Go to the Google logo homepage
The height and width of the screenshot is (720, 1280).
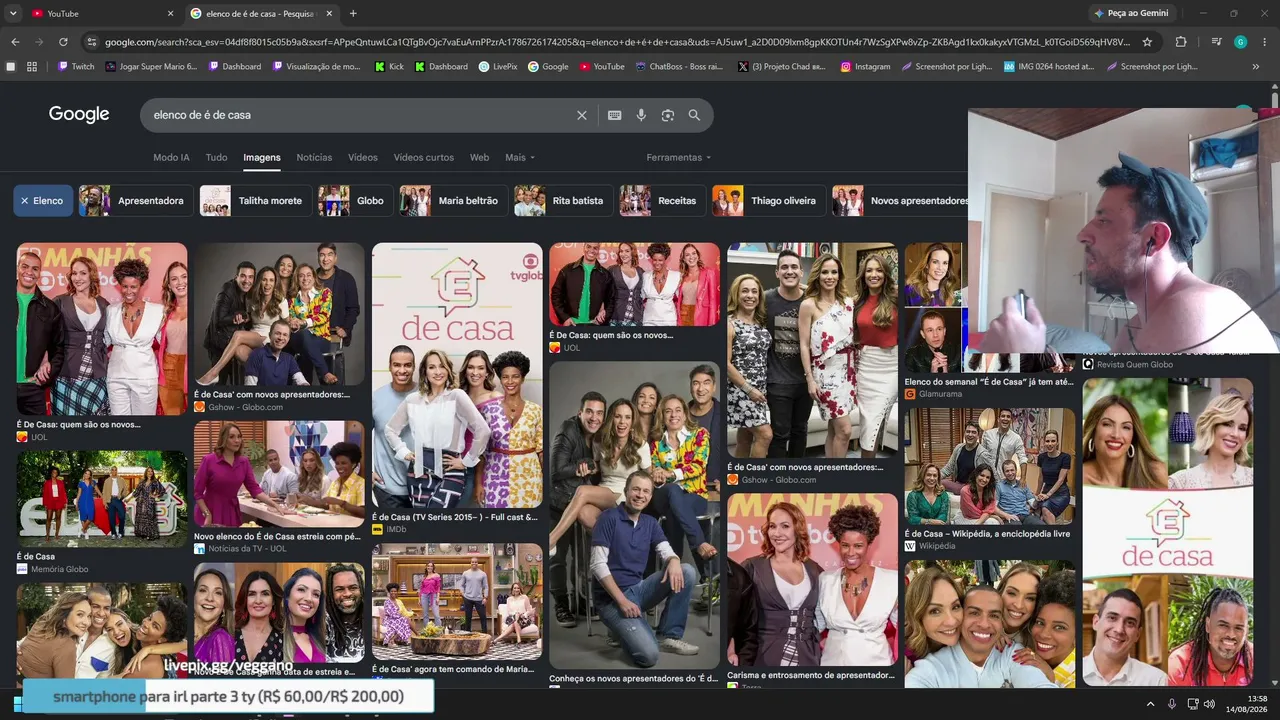[x=79, y=114]
